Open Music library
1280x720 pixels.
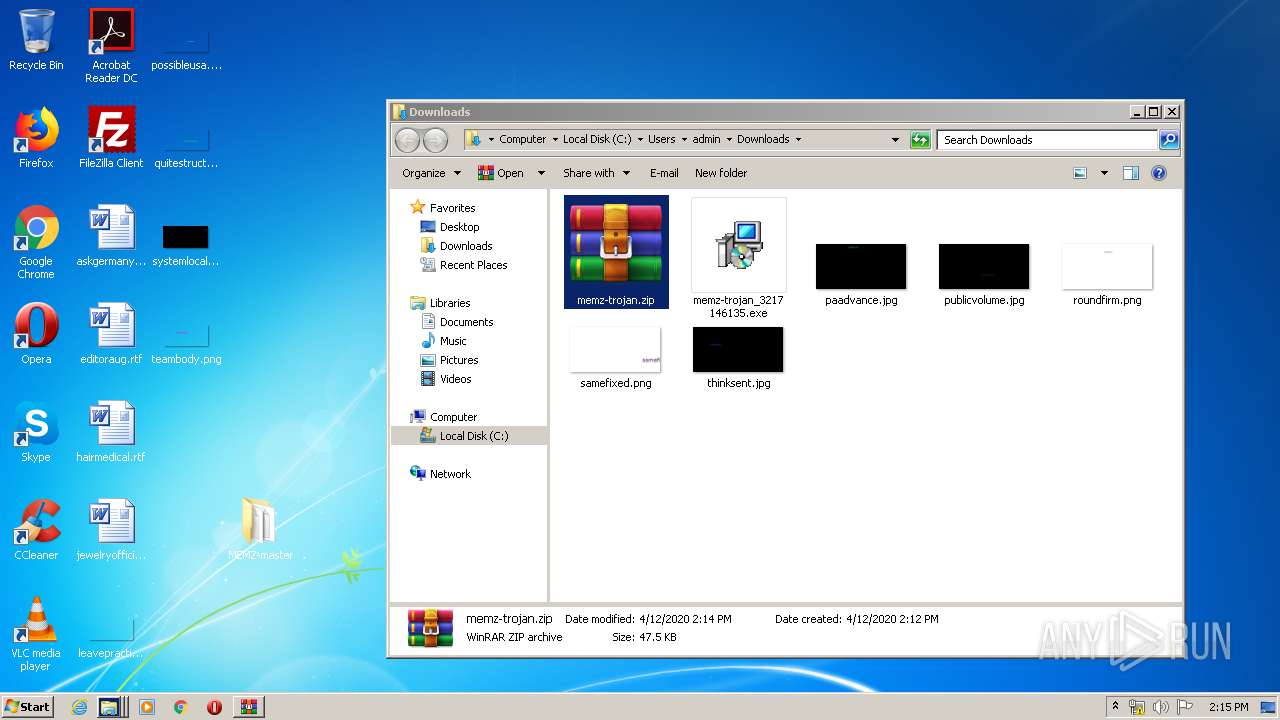coord(453,341)
